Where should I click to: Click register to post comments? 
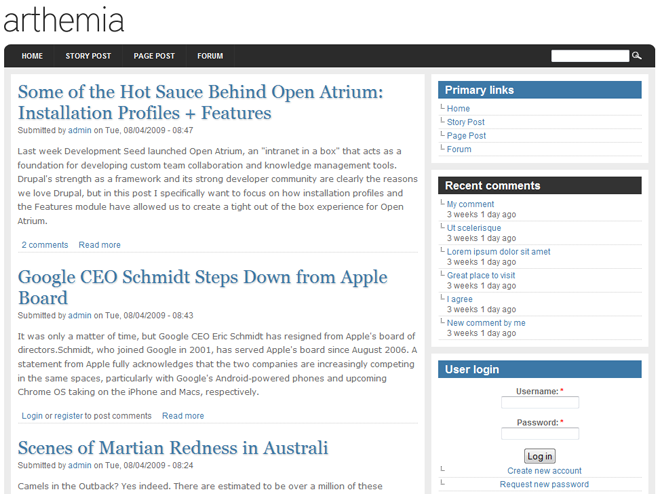pyautogui.click(x=68, y=416)
